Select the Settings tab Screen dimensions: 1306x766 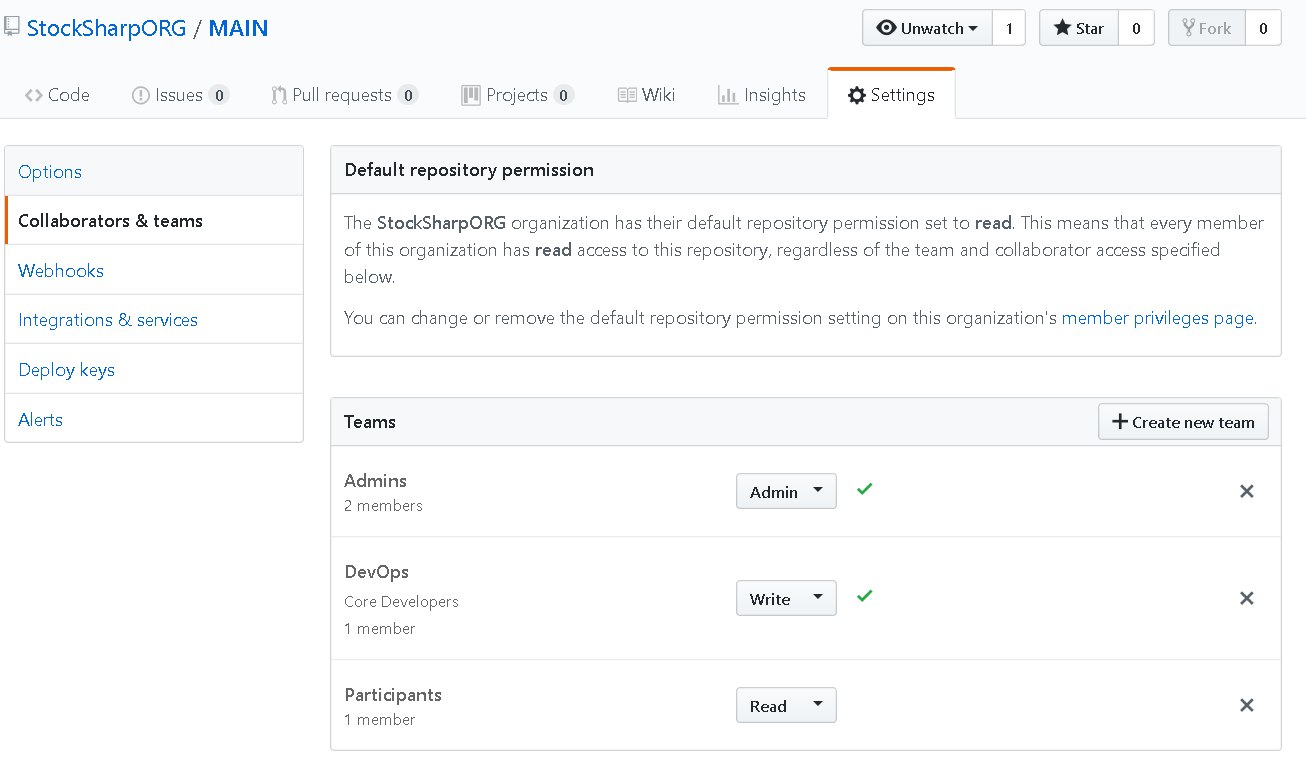click(x=891, y=95)
